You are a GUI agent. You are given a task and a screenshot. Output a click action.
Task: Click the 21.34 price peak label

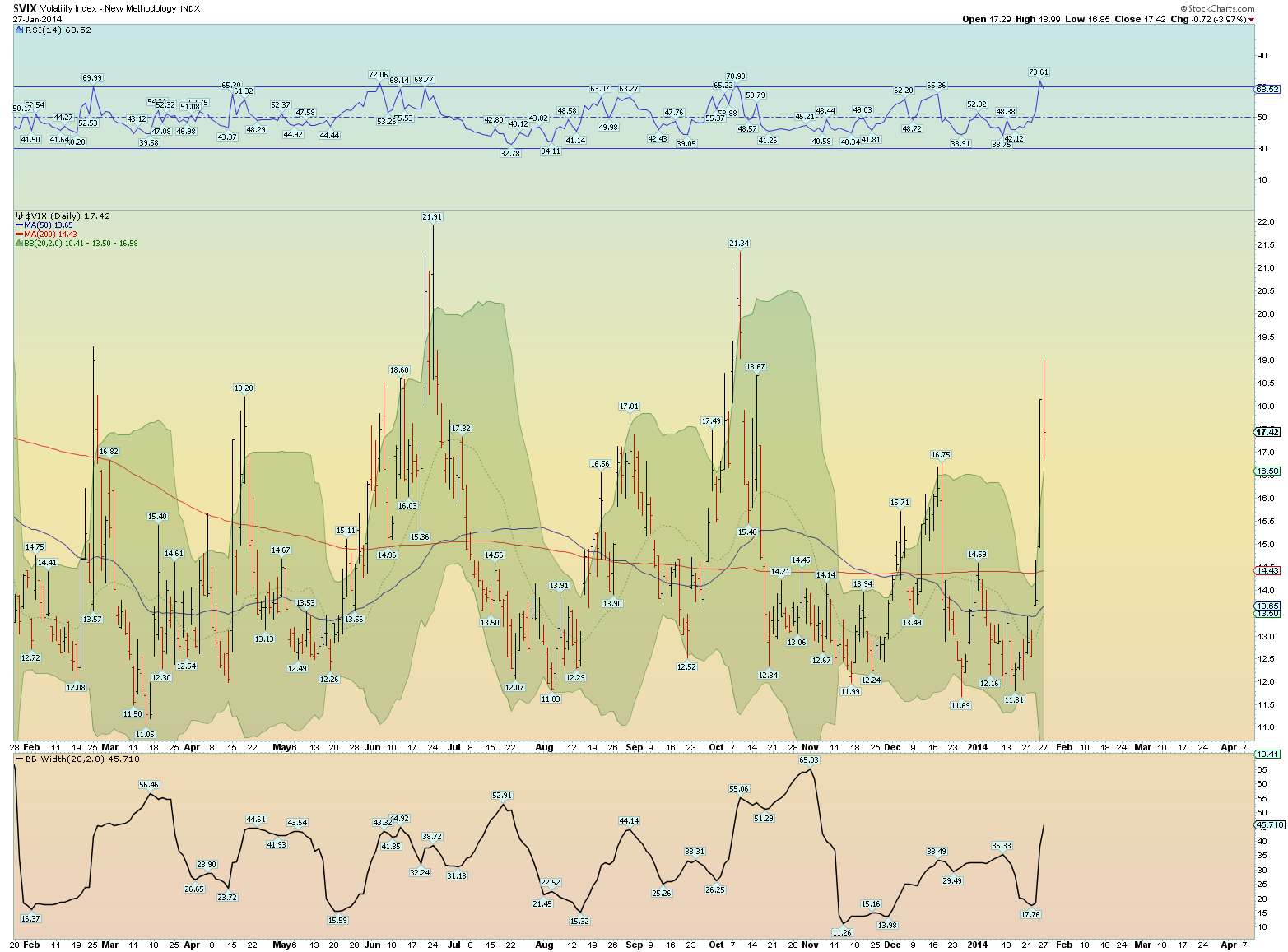coord(739,243)
